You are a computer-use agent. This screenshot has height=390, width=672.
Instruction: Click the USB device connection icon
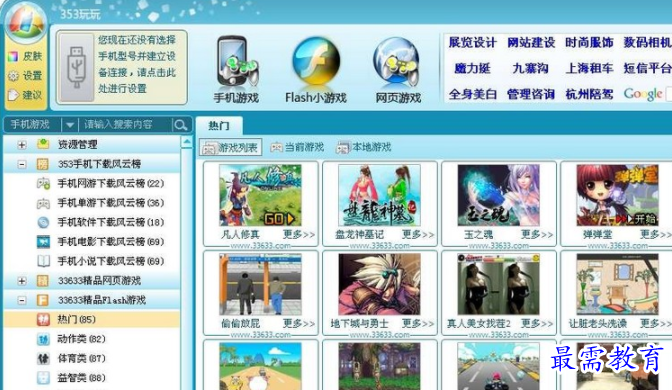pos(77,68)
